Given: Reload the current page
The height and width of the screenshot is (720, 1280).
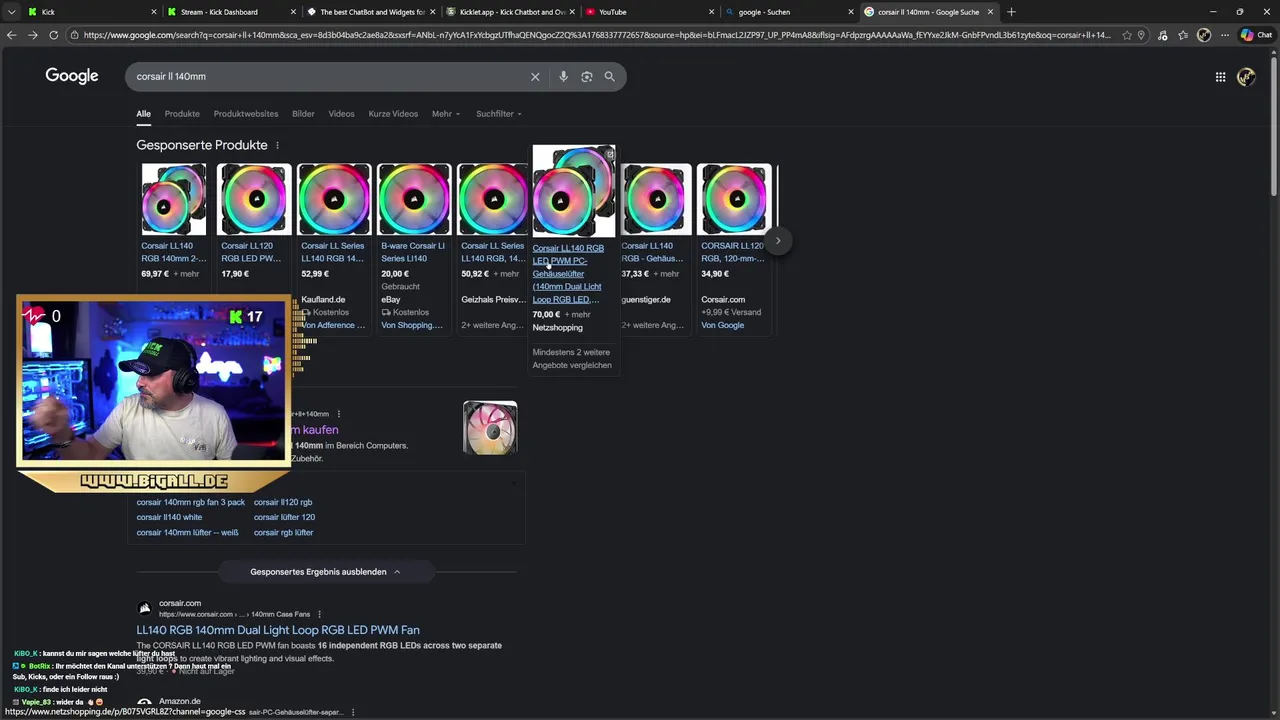Looking at the screenshot, I should pos(54,35).
